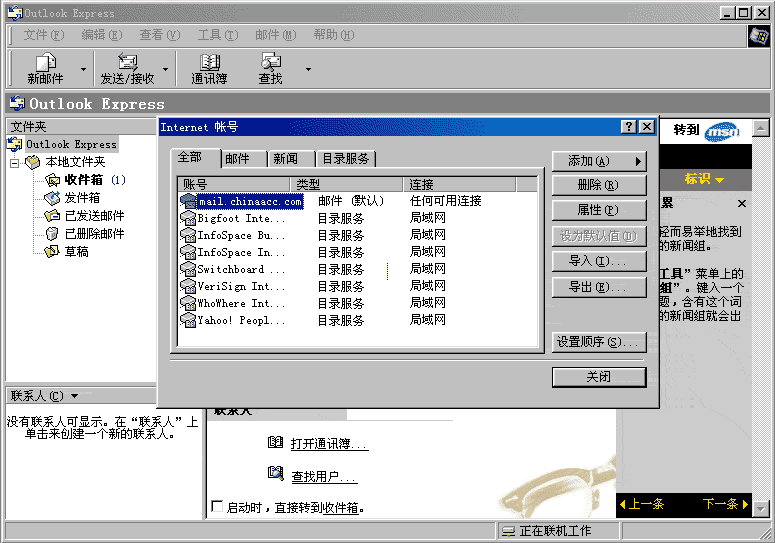The image size is (775, 543).
Task: Click the 关闭 button in dialog
Action: pyautogui.click(x=599, y=377)
